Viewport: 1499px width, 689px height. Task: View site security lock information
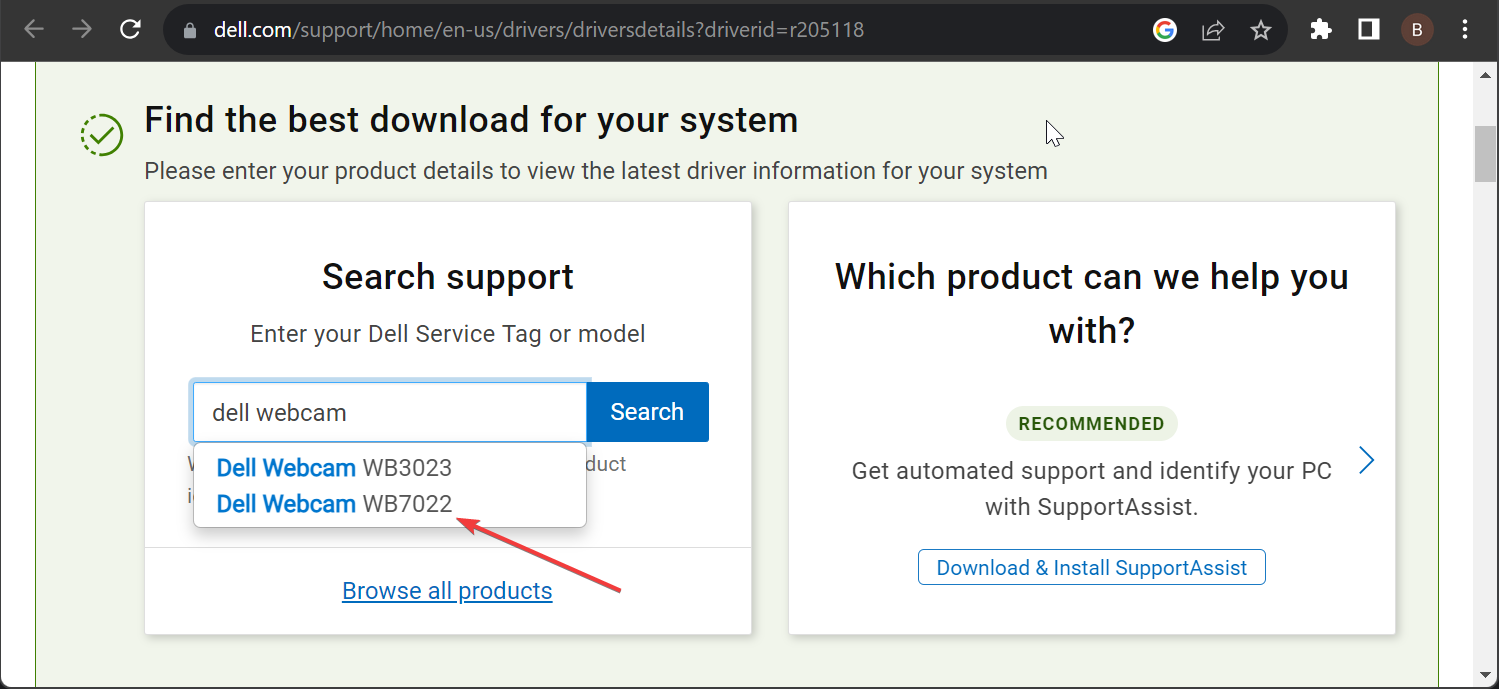pos(190,30)
